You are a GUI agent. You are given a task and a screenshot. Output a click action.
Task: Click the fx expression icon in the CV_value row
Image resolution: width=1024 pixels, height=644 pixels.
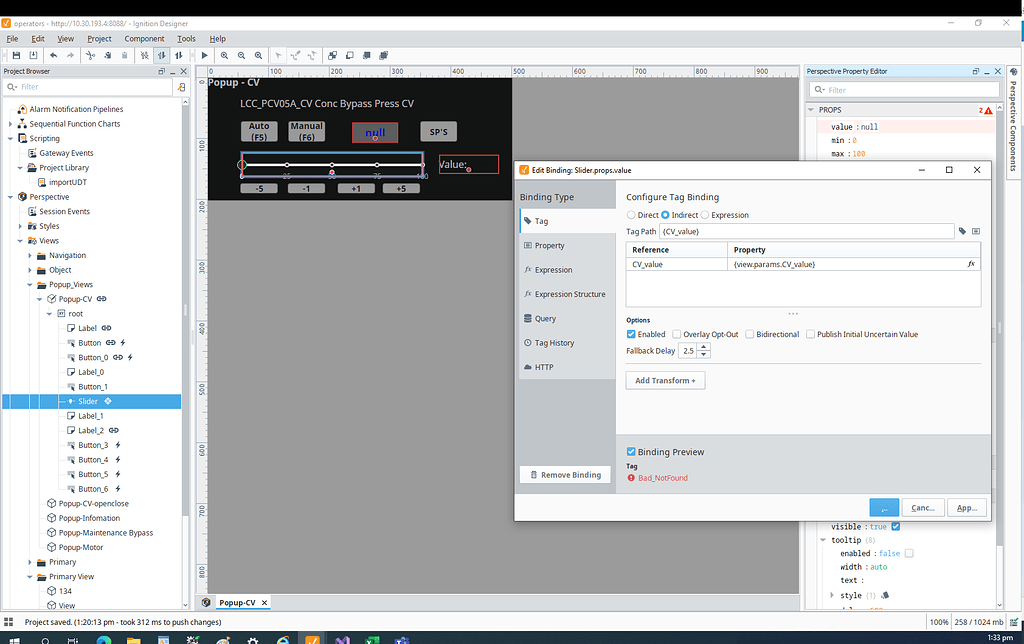coord(972,264)
